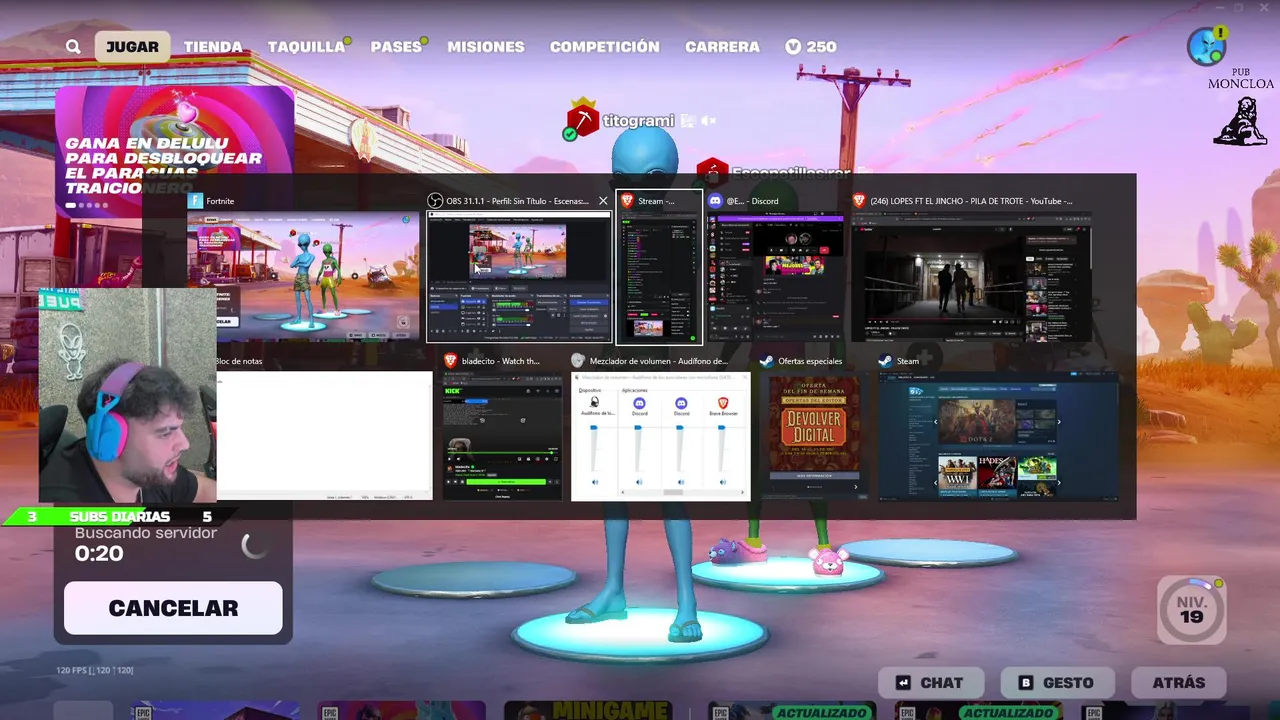Select the OBS 31.1.1 window thumbnail
This screenshot has height=720, width=1280.
[x=519, y=277]
